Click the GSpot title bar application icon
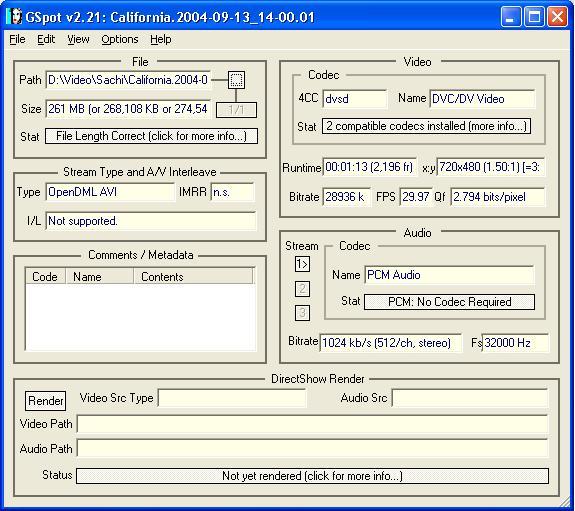The width and height of the screenshot is (575, 511). (14, 17)
